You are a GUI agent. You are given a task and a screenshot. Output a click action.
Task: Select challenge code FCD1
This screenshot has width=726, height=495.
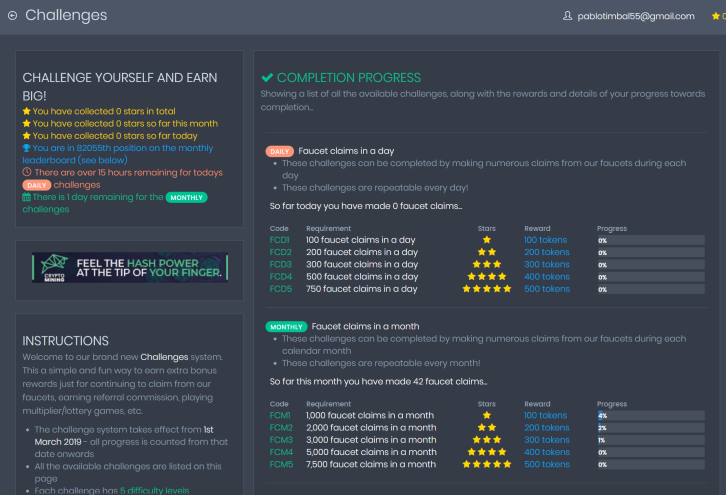279,240
